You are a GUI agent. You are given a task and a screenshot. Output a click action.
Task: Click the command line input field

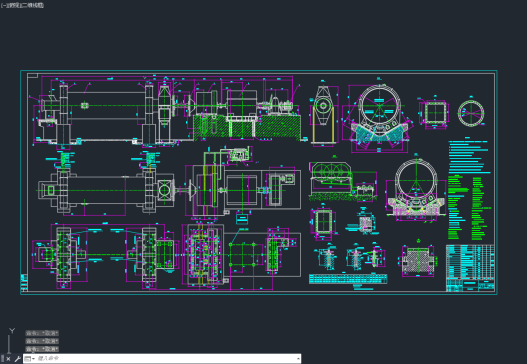pyautogui.click(x=165, y=359)
